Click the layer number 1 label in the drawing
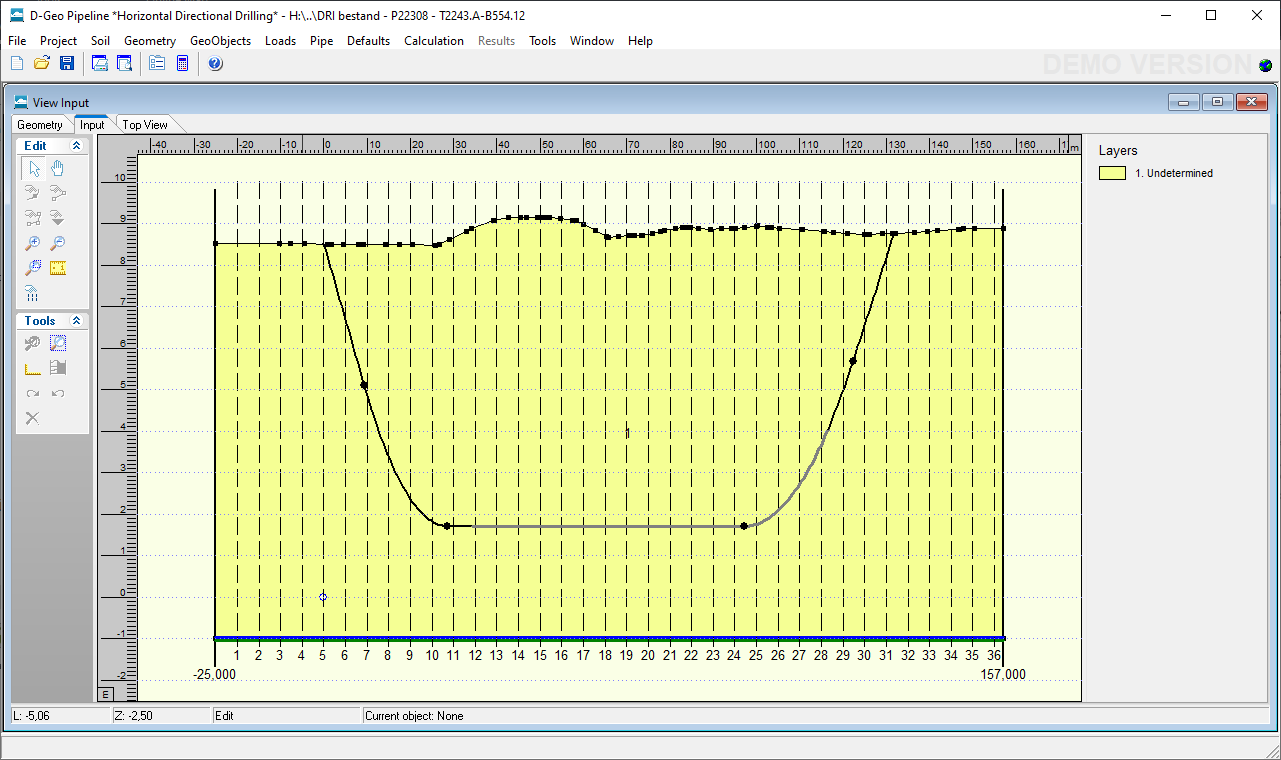The width and height of the screenshot is (1281, 760). (x=628, y=433)
